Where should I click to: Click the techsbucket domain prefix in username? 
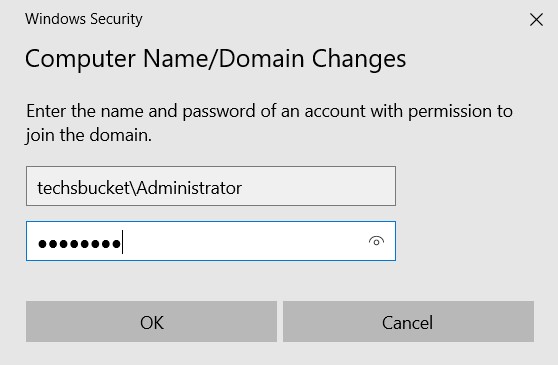(x=83, y=188)
